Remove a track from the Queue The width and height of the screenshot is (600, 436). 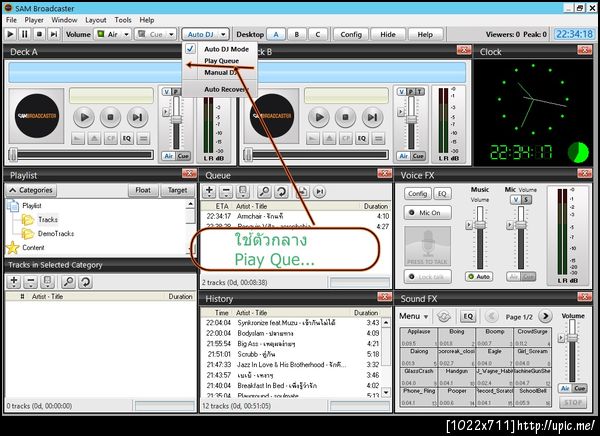(226, 191)
